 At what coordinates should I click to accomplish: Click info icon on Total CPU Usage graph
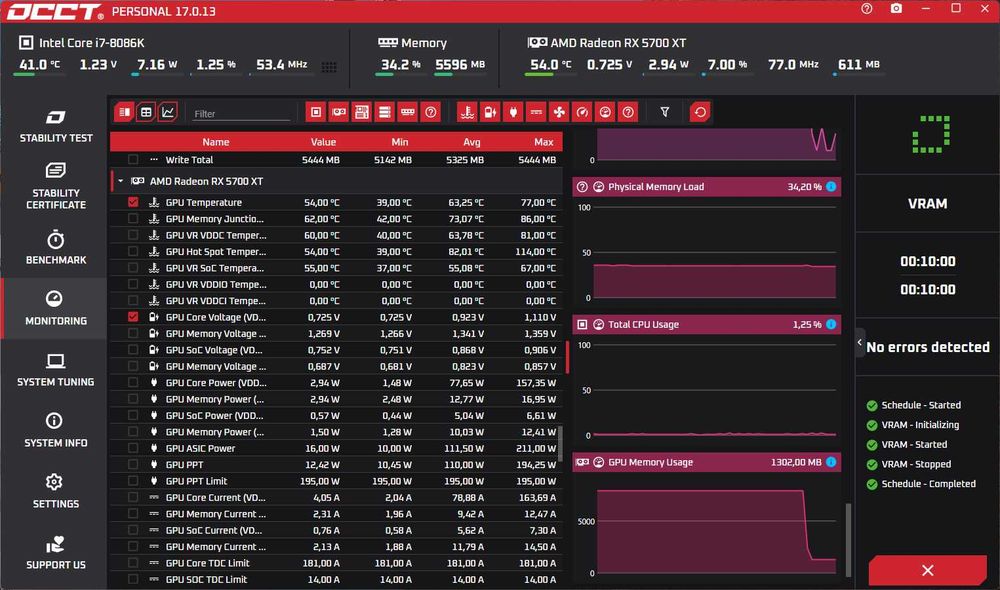[831, 324]
